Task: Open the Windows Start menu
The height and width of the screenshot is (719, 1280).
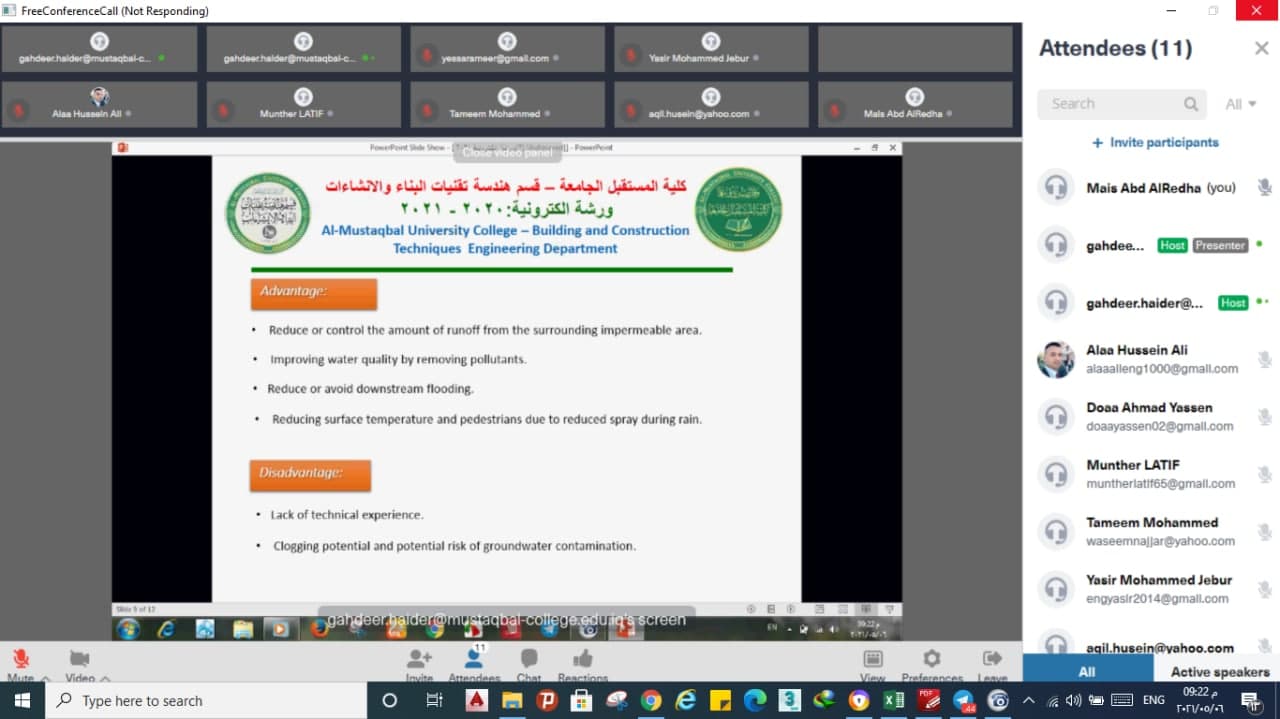Action: pos(22,701)
